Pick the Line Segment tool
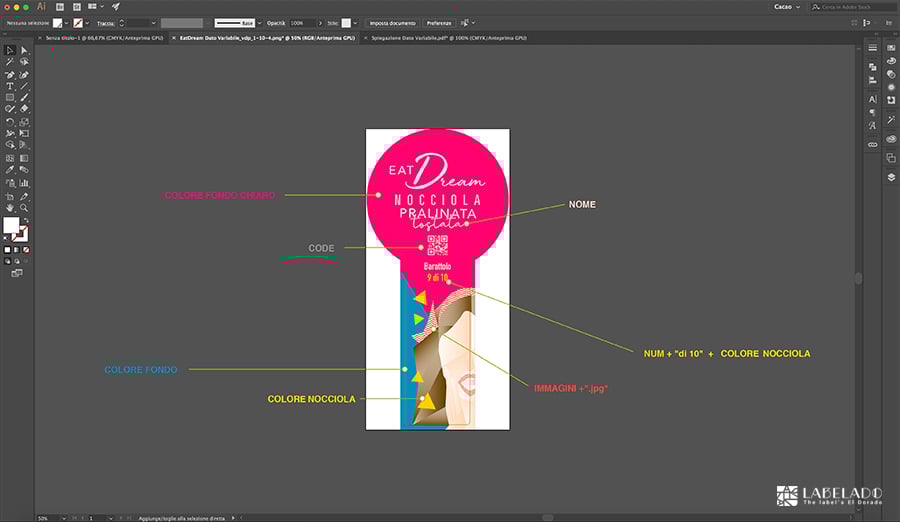The width and height of the screenshot is (900, 522). click(x=24, y=87)
